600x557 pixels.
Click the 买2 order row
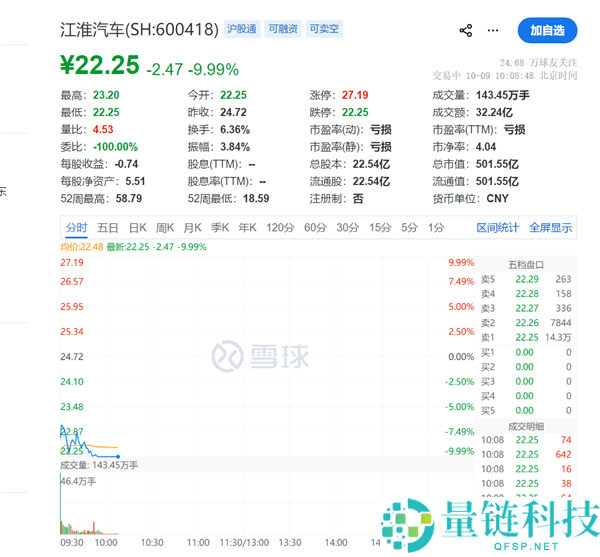pos(526,367)
